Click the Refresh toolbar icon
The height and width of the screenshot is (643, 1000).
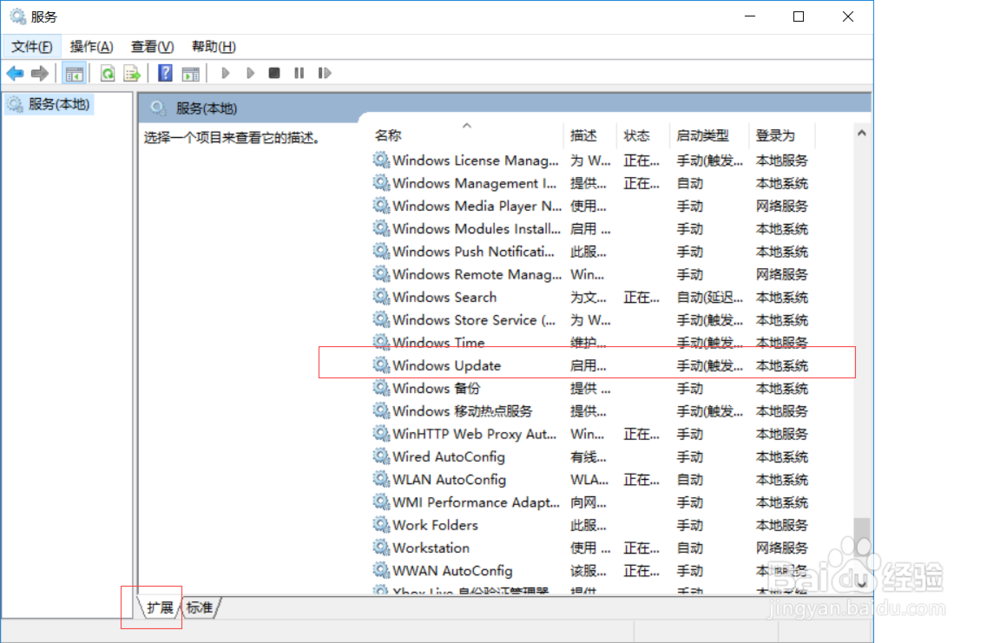tap(108, 73)
